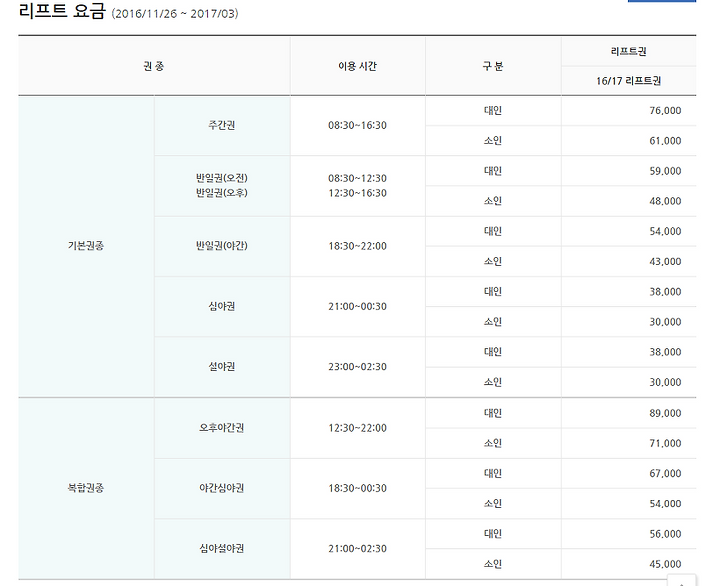This screenshot has width=720, height=586.
Task: Select the 12:30~22:00 time cell
Action: click(x=357, y=428)
